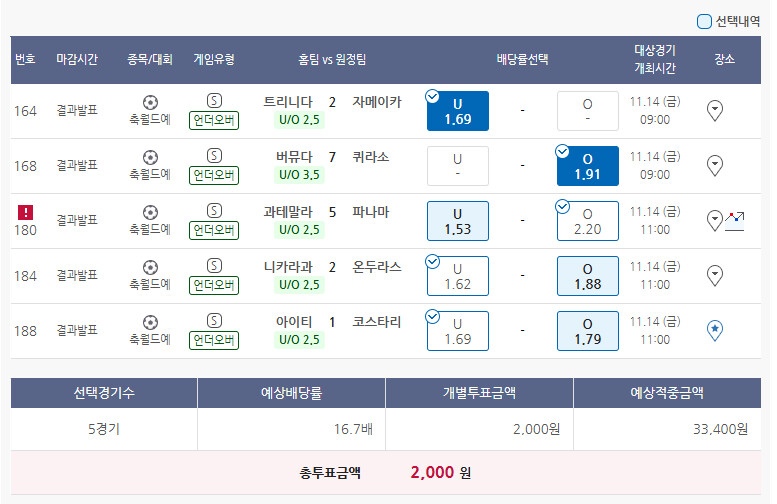The width and height of the screenshot is (777, 504).
Task: Open location pin for match 184
Action: tap(715, 275)
